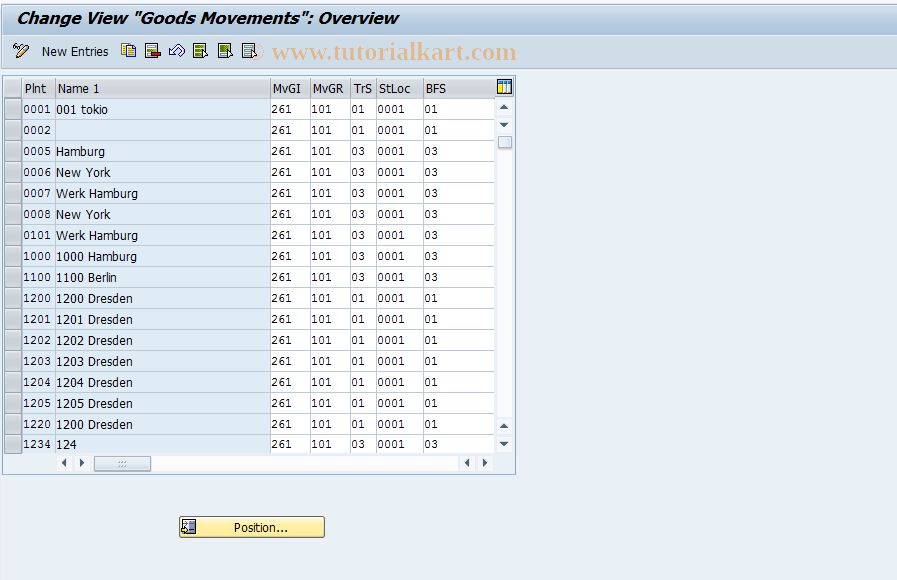Click the Plnt column header
The height and width of the screenshot is (580, 897).
point(38,89)
